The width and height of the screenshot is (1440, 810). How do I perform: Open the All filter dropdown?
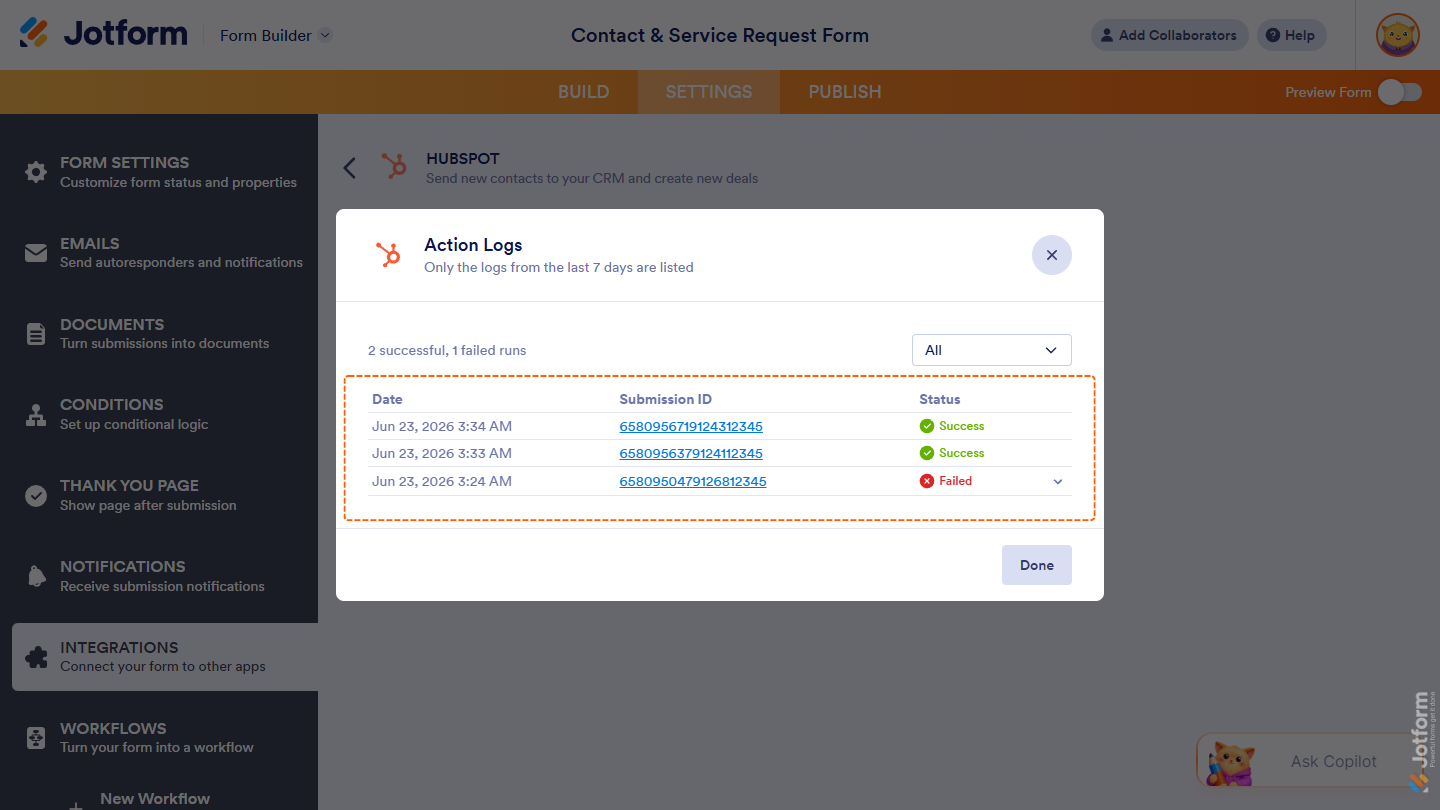(x=992, y=350)
